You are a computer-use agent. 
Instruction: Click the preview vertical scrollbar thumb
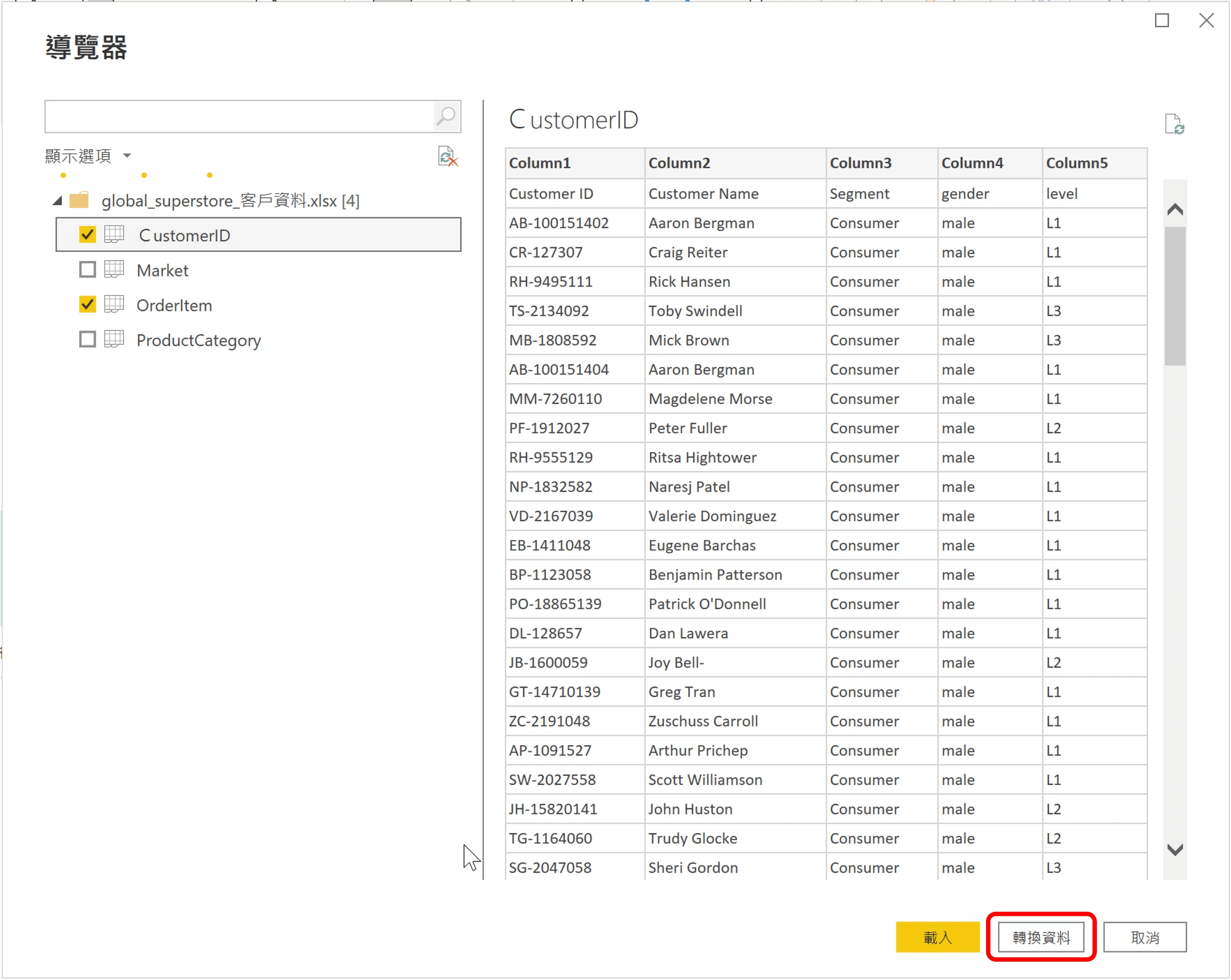[1174, 296]
